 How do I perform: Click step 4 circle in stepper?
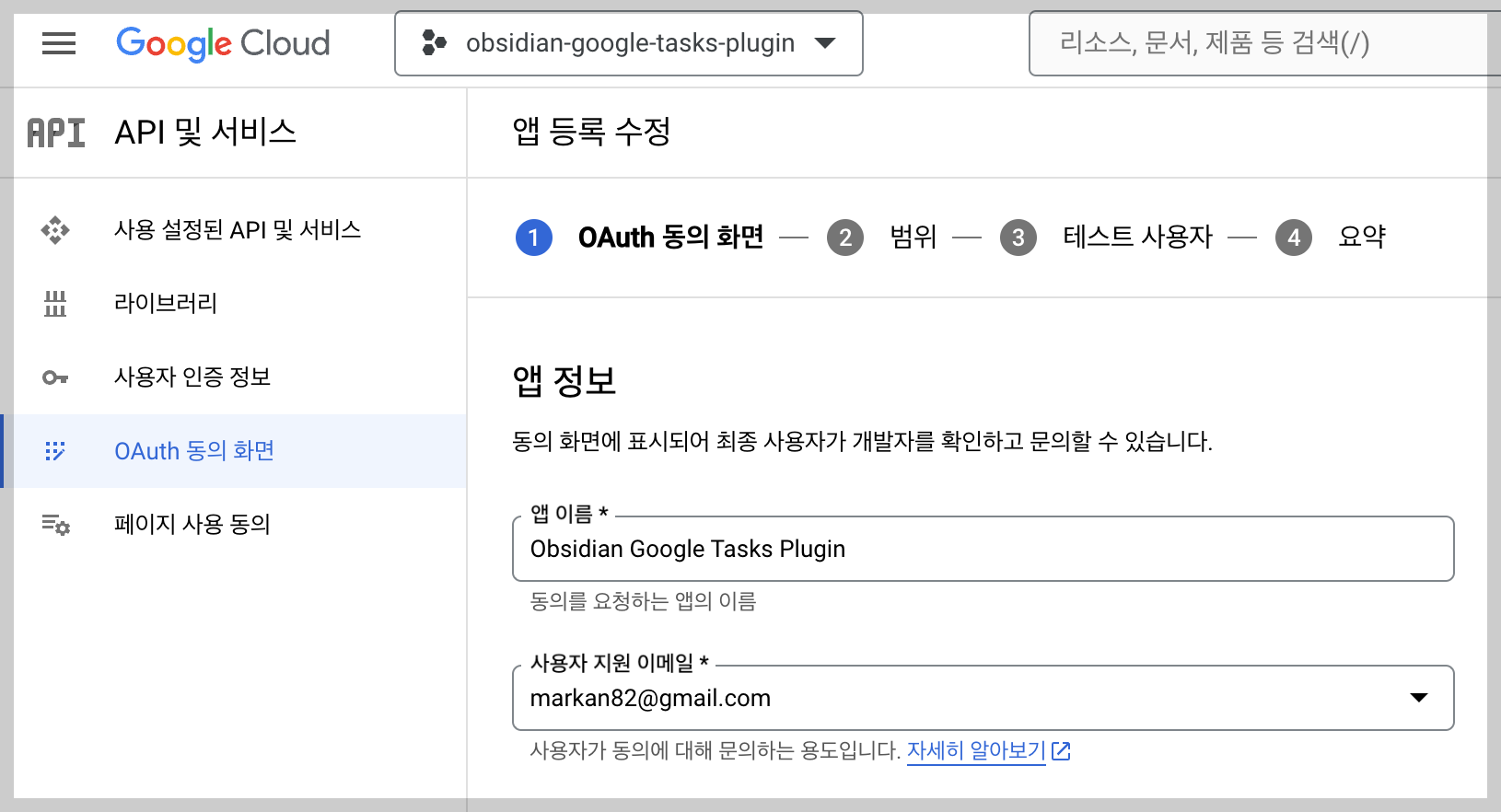(x=1294, y=238)
